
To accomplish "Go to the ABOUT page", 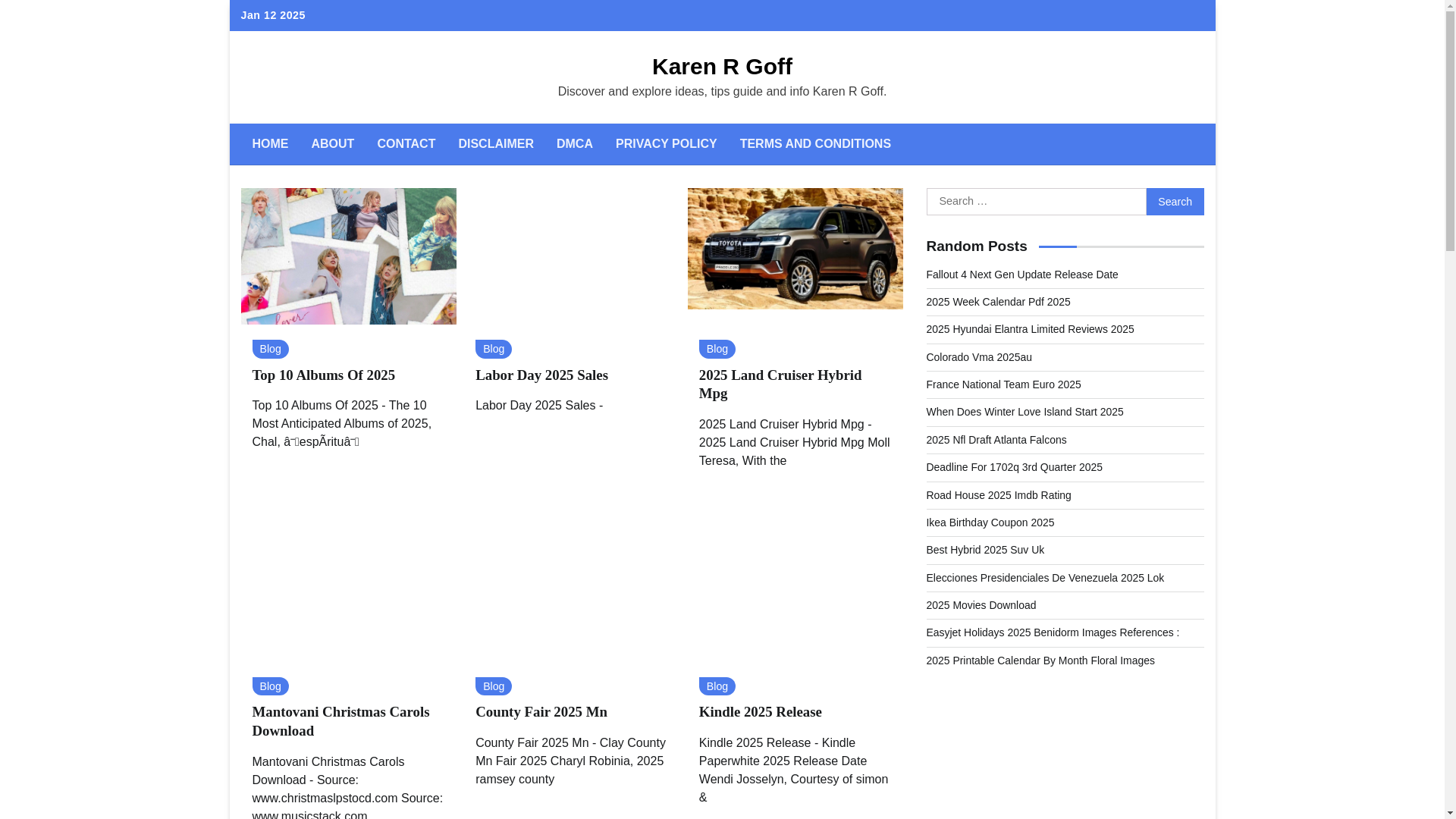I will (332, 144).
